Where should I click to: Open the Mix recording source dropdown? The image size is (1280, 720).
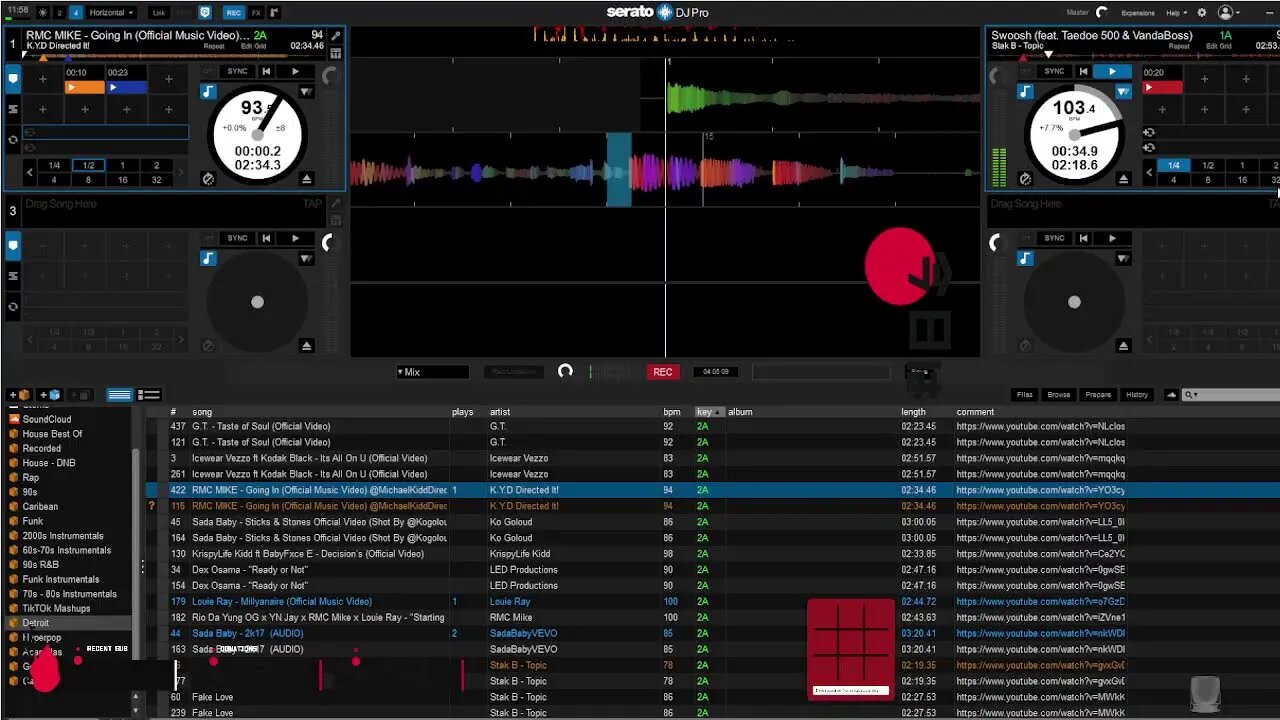point(432,372)
